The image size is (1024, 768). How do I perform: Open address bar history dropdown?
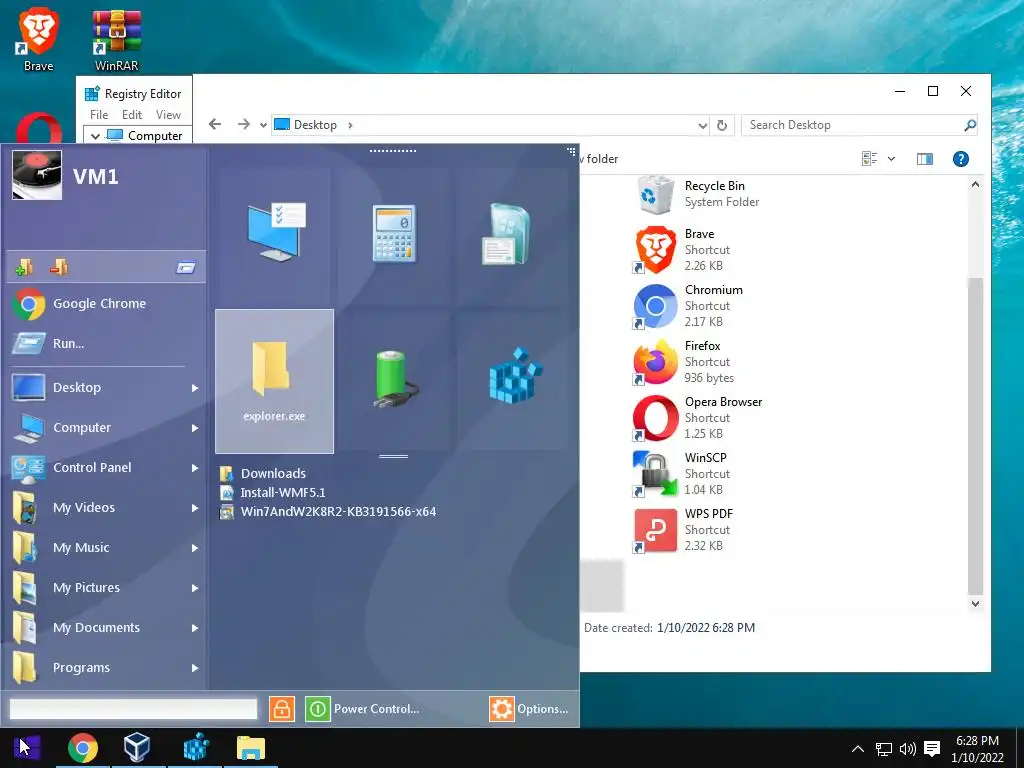[703, 125]
